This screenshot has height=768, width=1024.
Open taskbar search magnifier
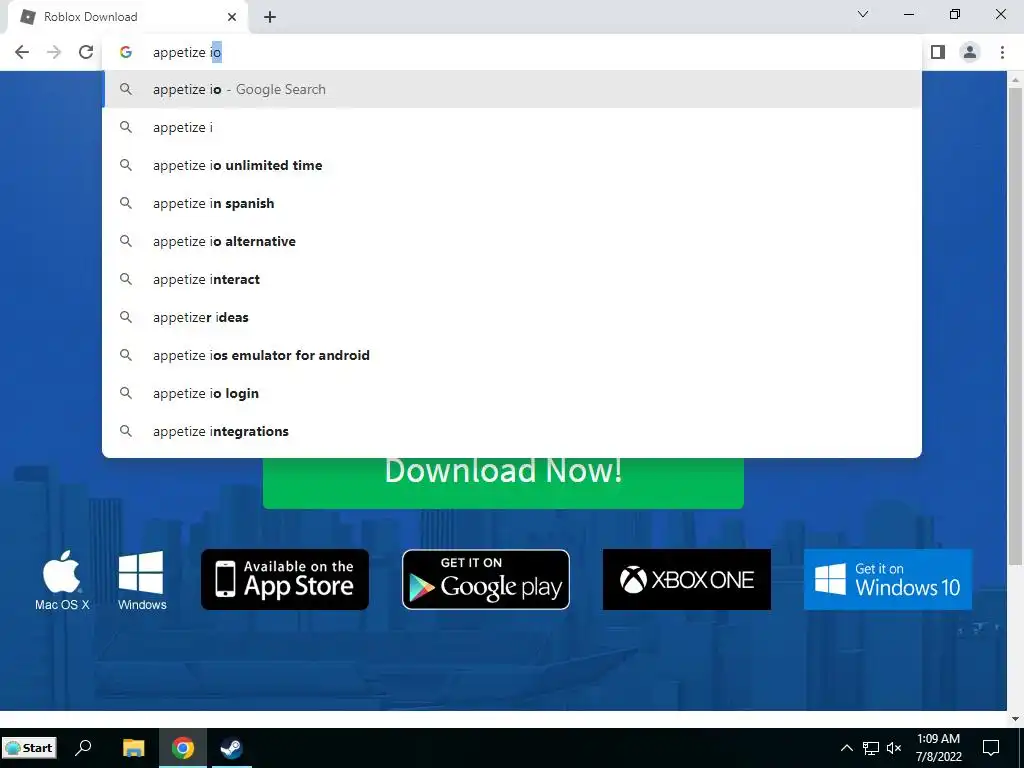[84, 748]
